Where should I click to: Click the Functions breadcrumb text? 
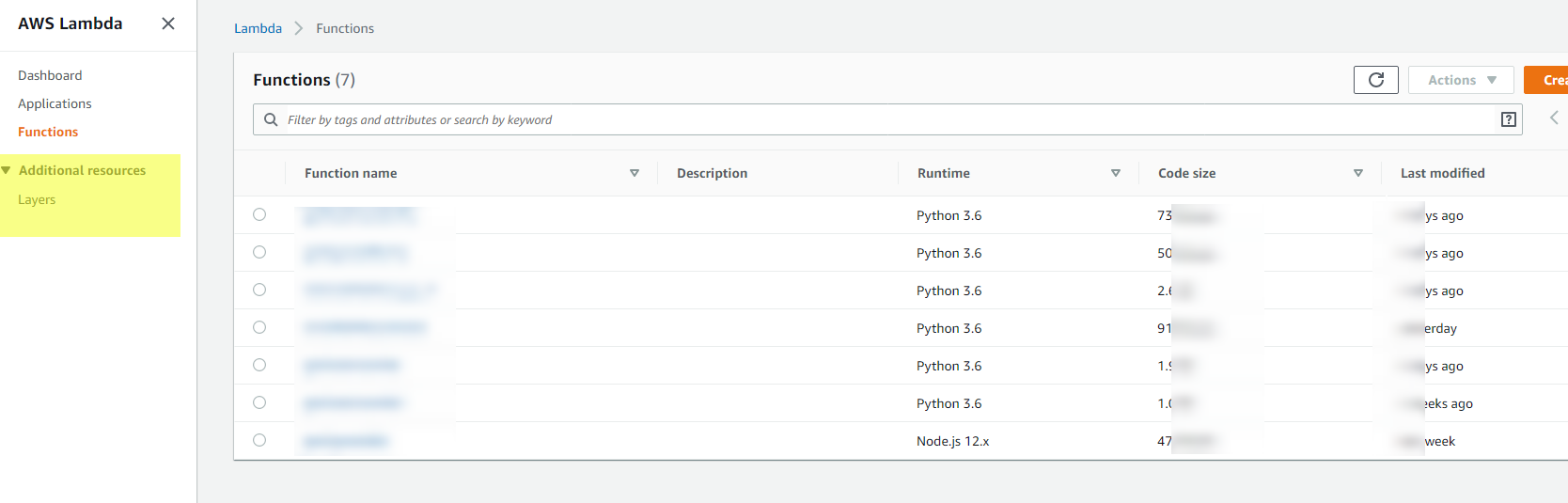pyautogui.click(x=345, y=28)
